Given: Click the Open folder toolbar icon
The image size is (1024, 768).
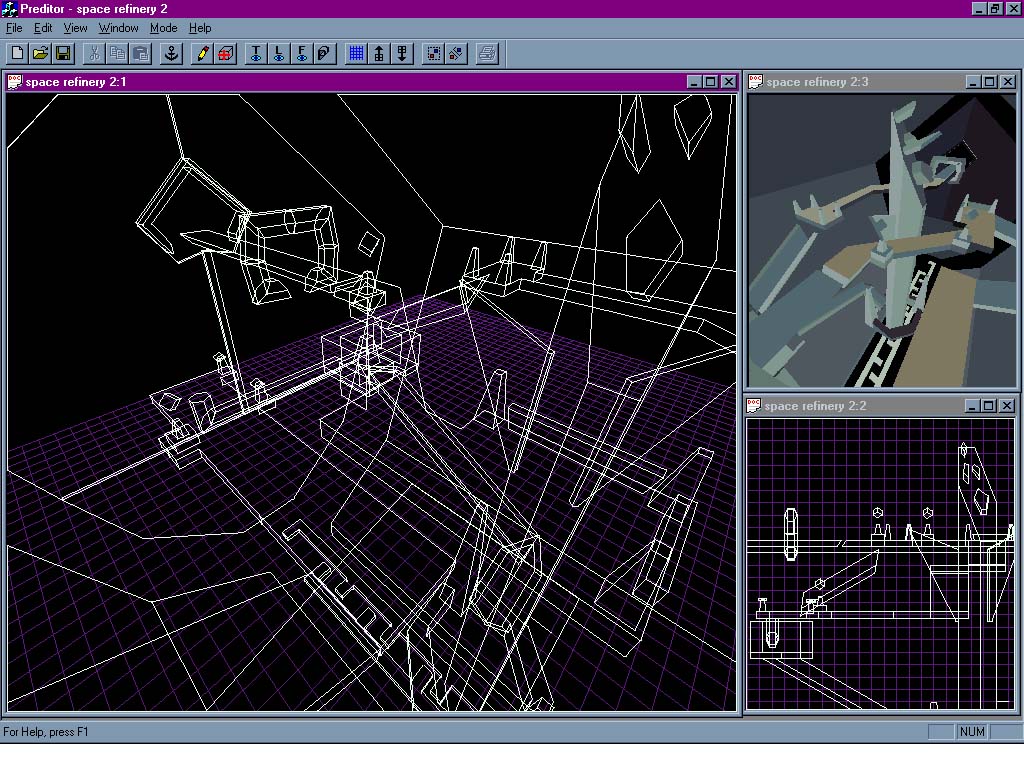Looking at the screenshot, I should click(x=40, y=53).
